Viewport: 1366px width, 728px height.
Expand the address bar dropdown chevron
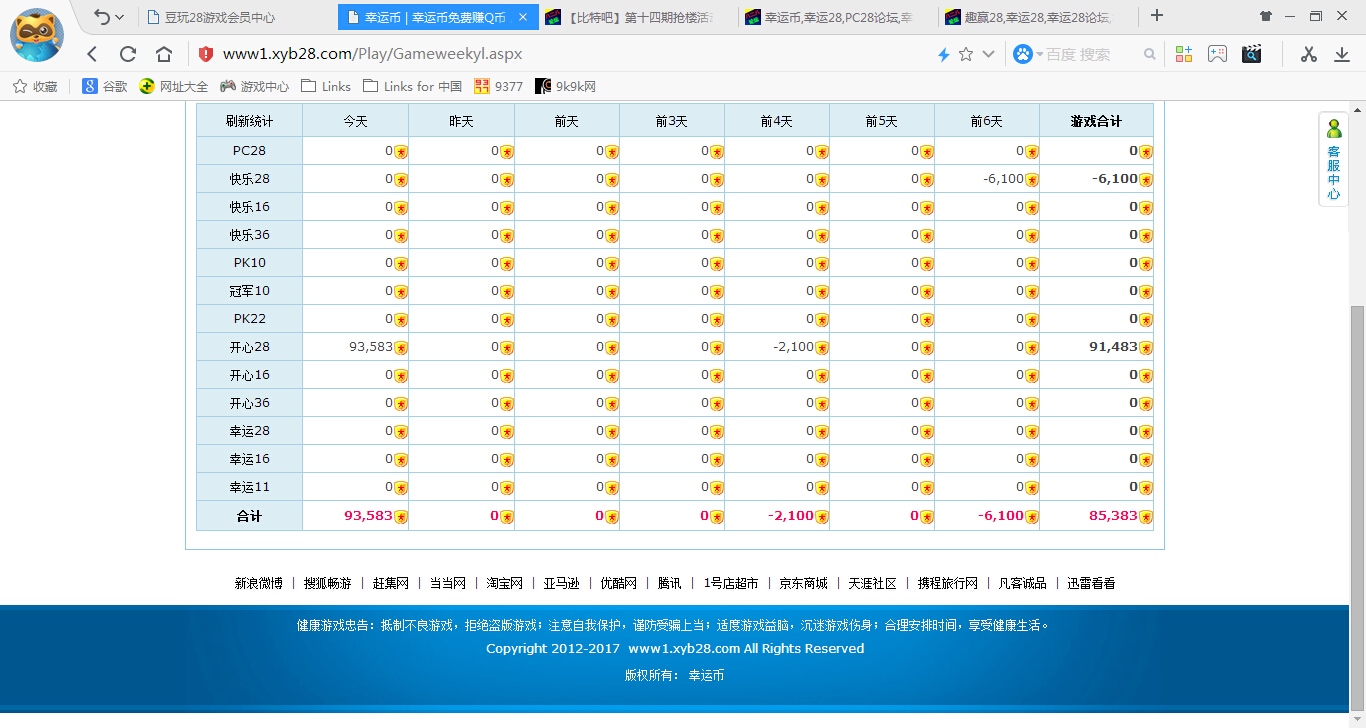tap(989, 54)
